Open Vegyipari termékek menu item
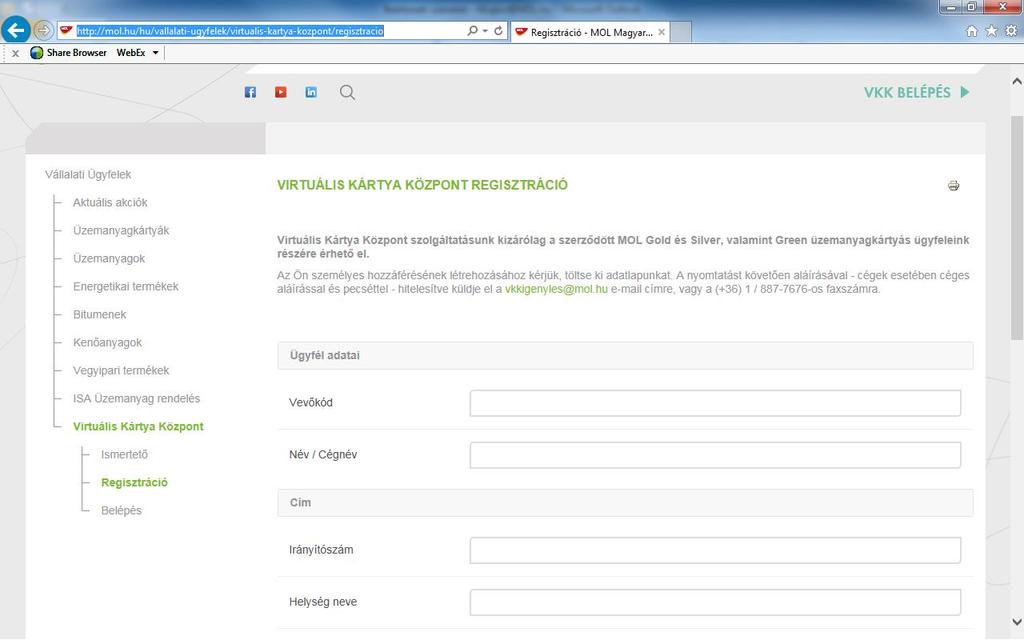The height and width of the screenshot is (640, 1024). click(x=121, y=371)
